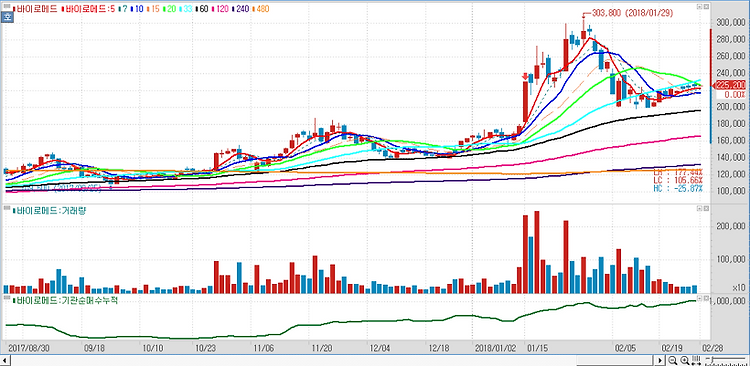Close the price chart panel with the X box

tap(706, 7)
